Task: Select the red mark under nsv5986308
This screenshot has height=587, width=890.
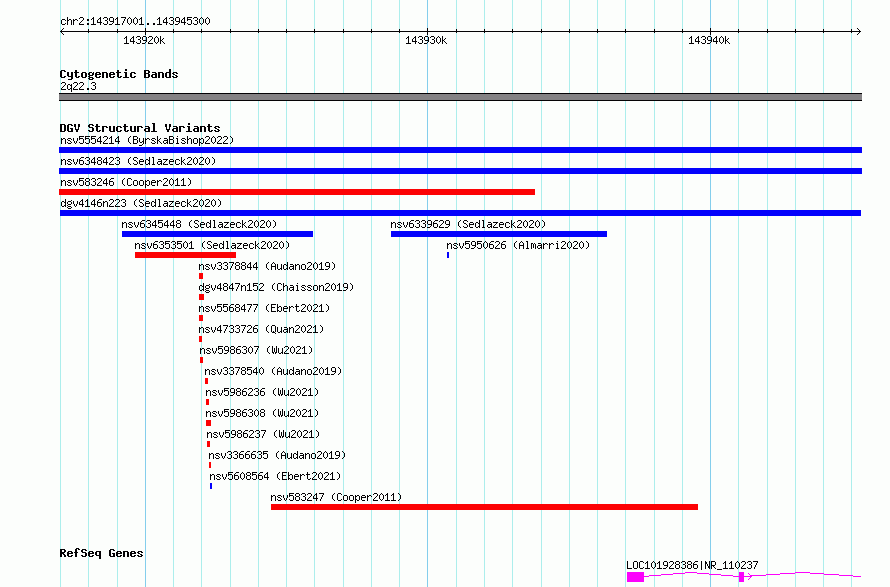Action: pos(208,423)
